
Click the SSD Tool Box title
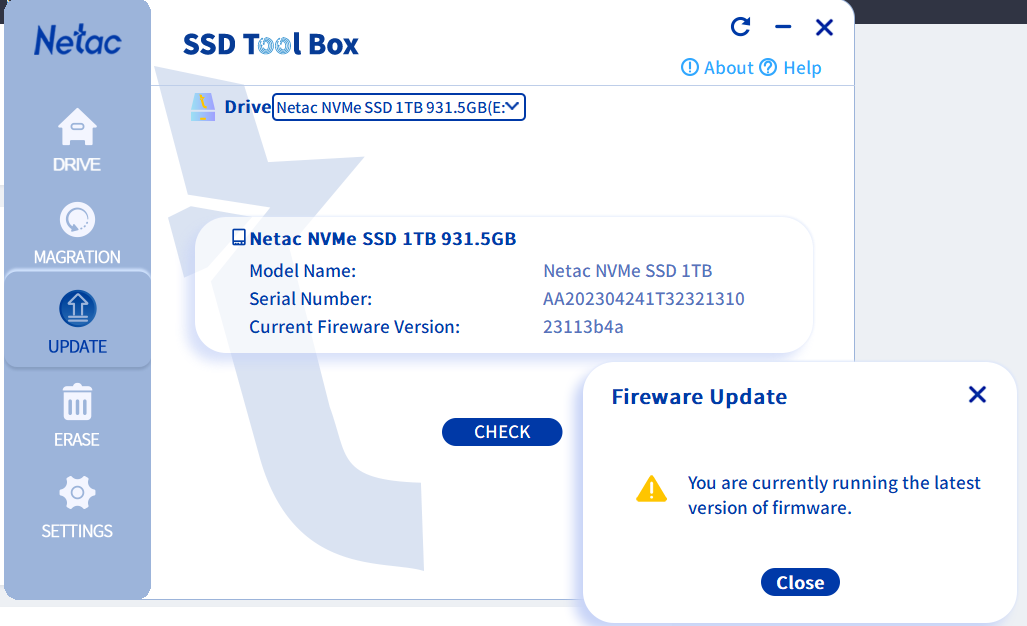tap(271, 45)
